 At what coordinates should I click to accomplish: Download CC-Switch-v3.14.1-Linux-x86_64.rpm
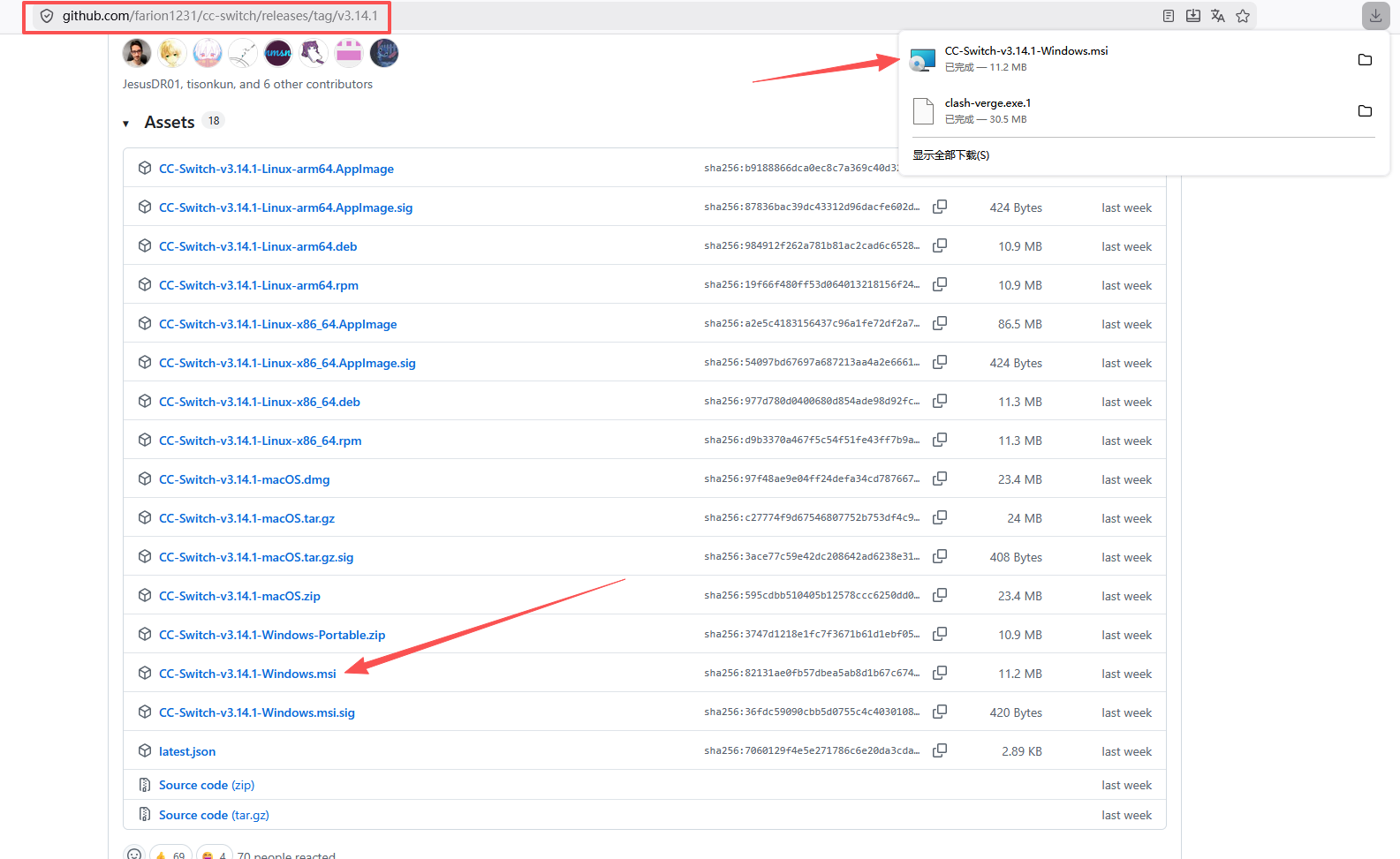(261, 441)
